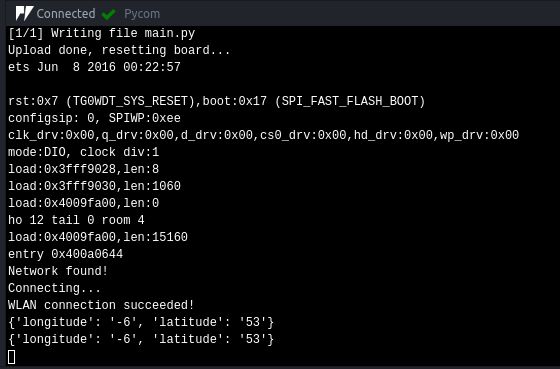Click the 'WLAN connection succeeded!' message

coord(101,305)
